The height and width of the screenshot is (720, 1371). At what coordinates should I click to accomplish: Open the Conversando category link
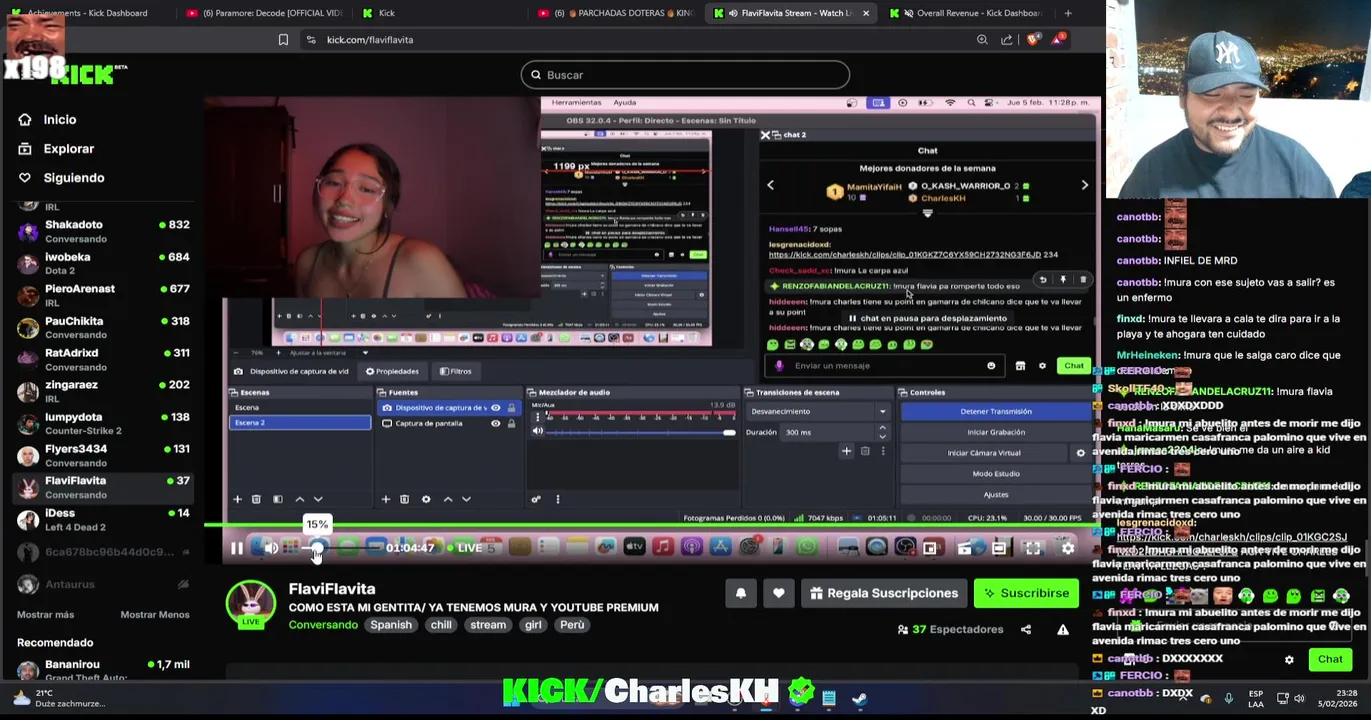click(x=323, y=625)
